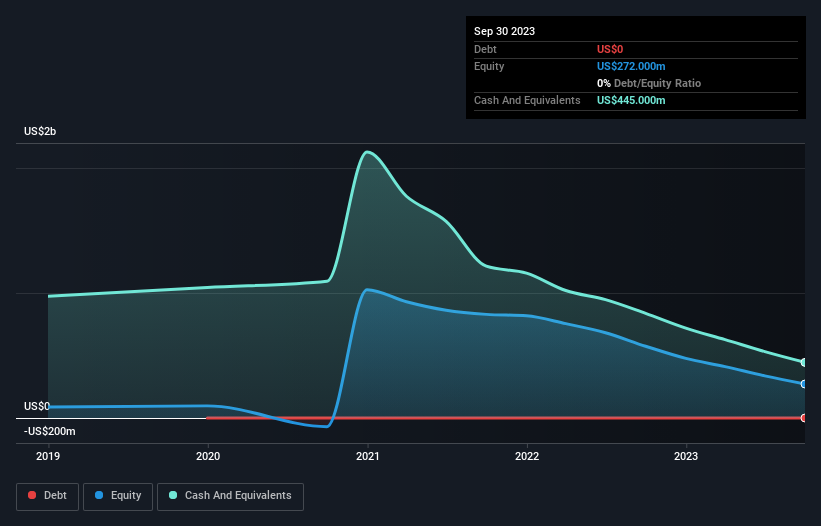Click the equity line peak at 2021
Screen dimensions: 821x526
pos(368,289)
